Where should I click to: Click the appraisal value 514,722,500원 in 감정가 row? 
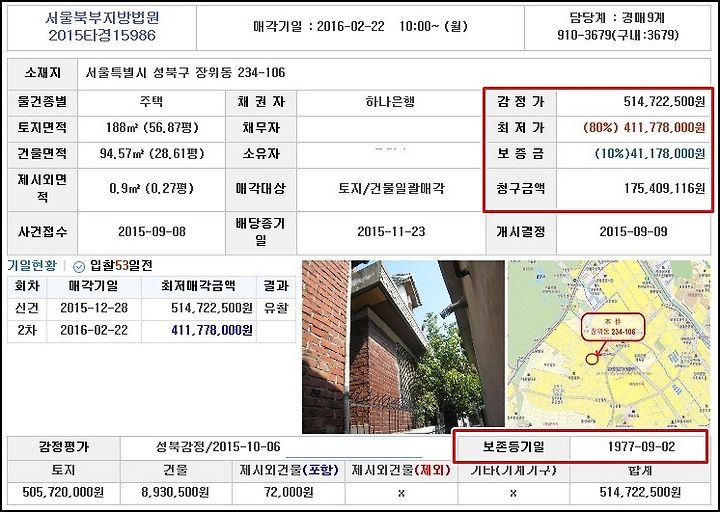point(664,101)
